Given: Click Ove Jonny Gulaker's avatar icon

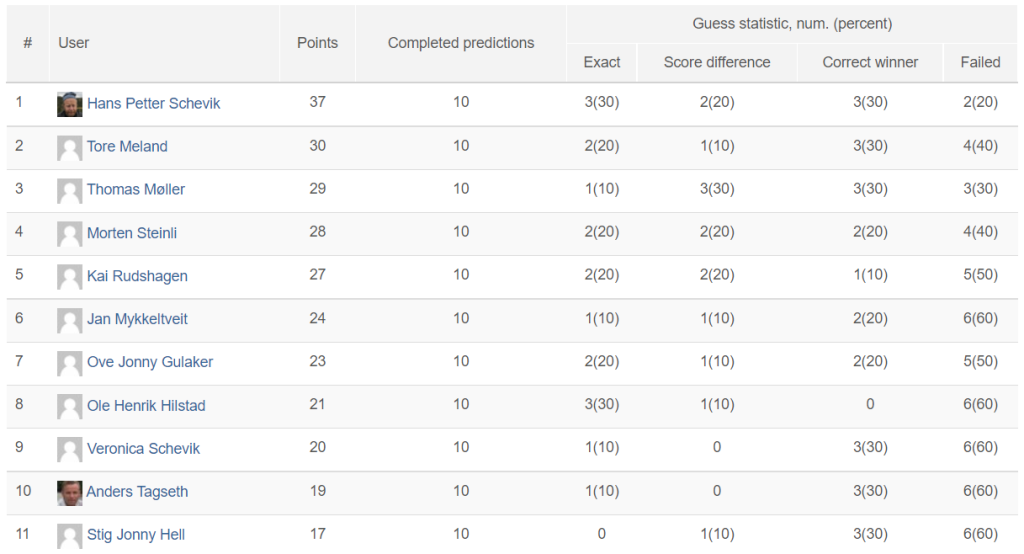Looking at the screenshot, I should pyautogui.click(x=69, y=364).
